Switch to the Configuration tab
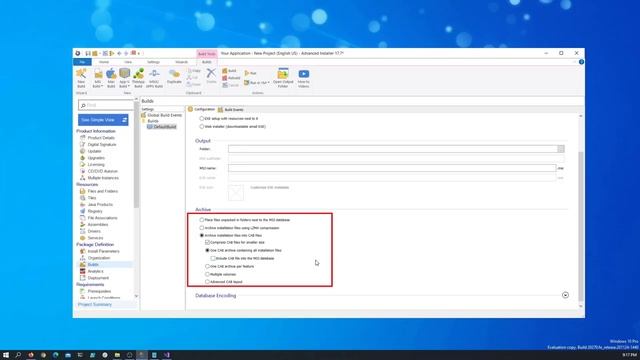The width and height of the screenshot is (640, 360). click(x=202, y=109)
